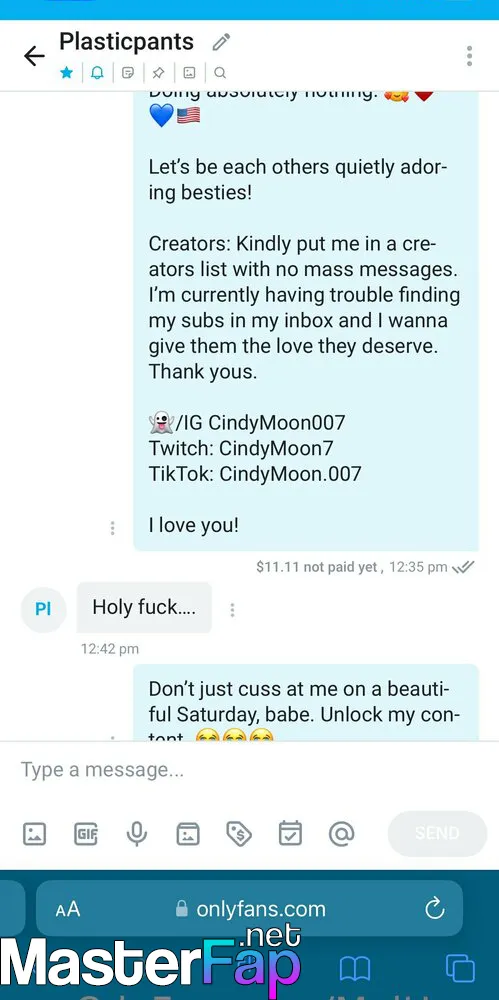Open the notes icon in the chat header
Screen dimensions: 499x1000
(128, 73)
